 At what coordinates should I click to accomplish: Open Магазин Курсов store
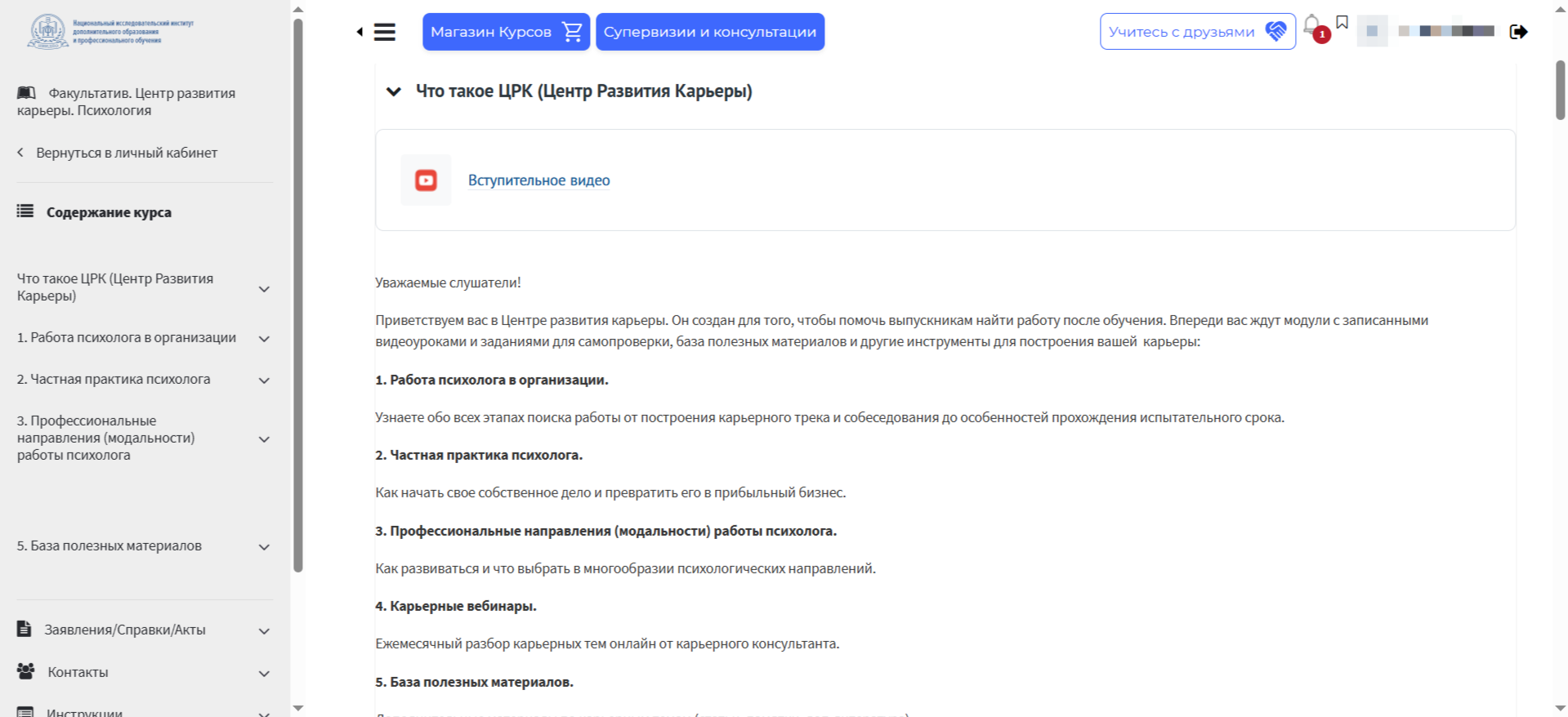(506, 32)
